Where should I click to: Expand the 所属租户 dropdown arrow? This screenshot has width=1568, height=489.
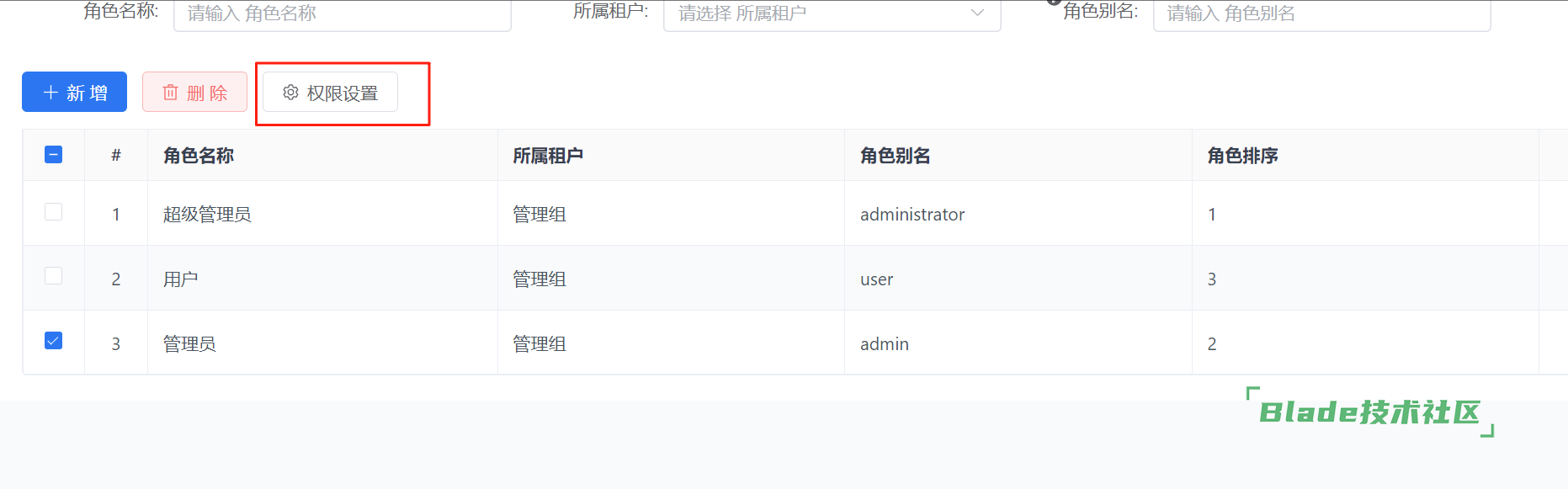(x=977, y=13)
